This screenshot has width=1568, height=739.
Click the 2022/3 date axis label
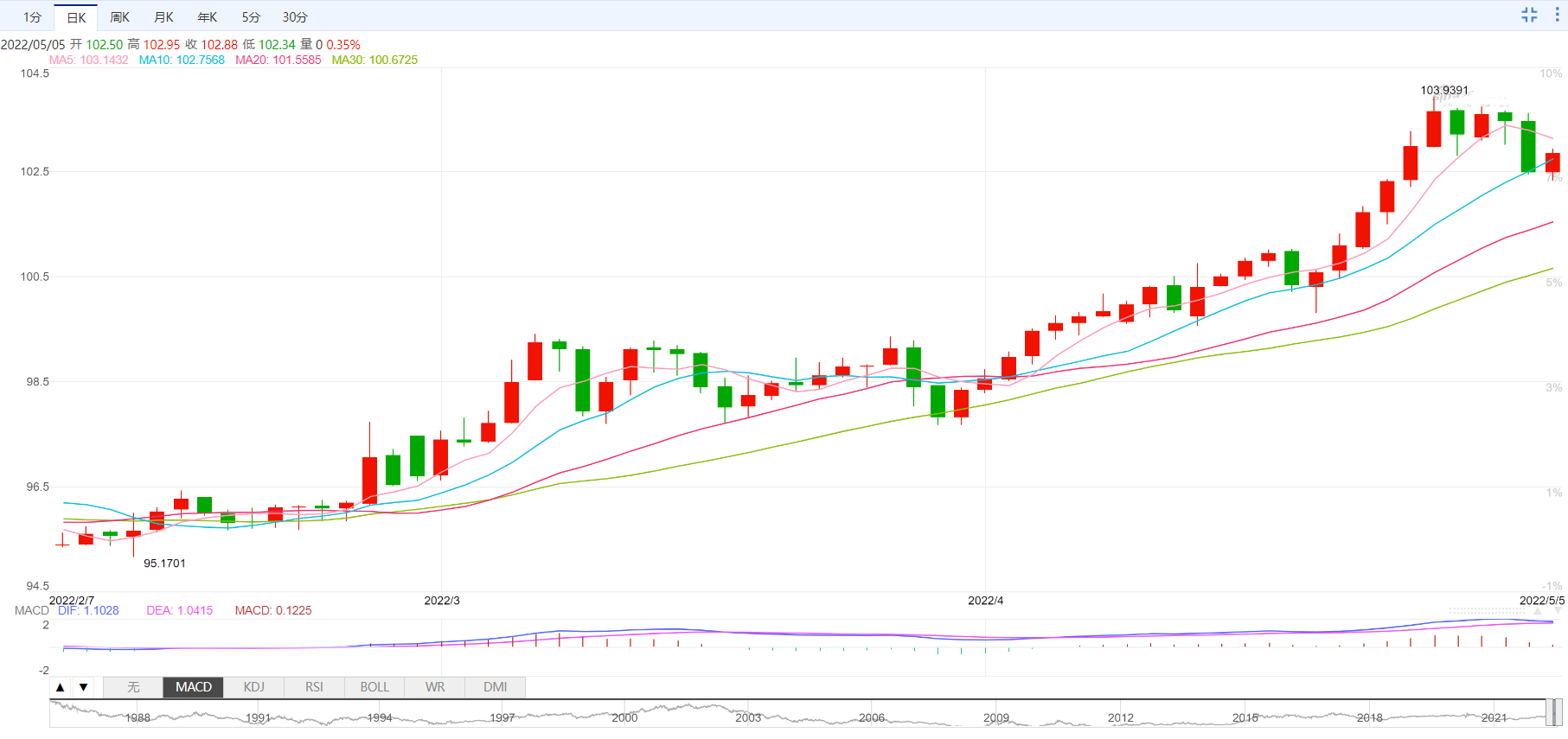click(442, 601)
